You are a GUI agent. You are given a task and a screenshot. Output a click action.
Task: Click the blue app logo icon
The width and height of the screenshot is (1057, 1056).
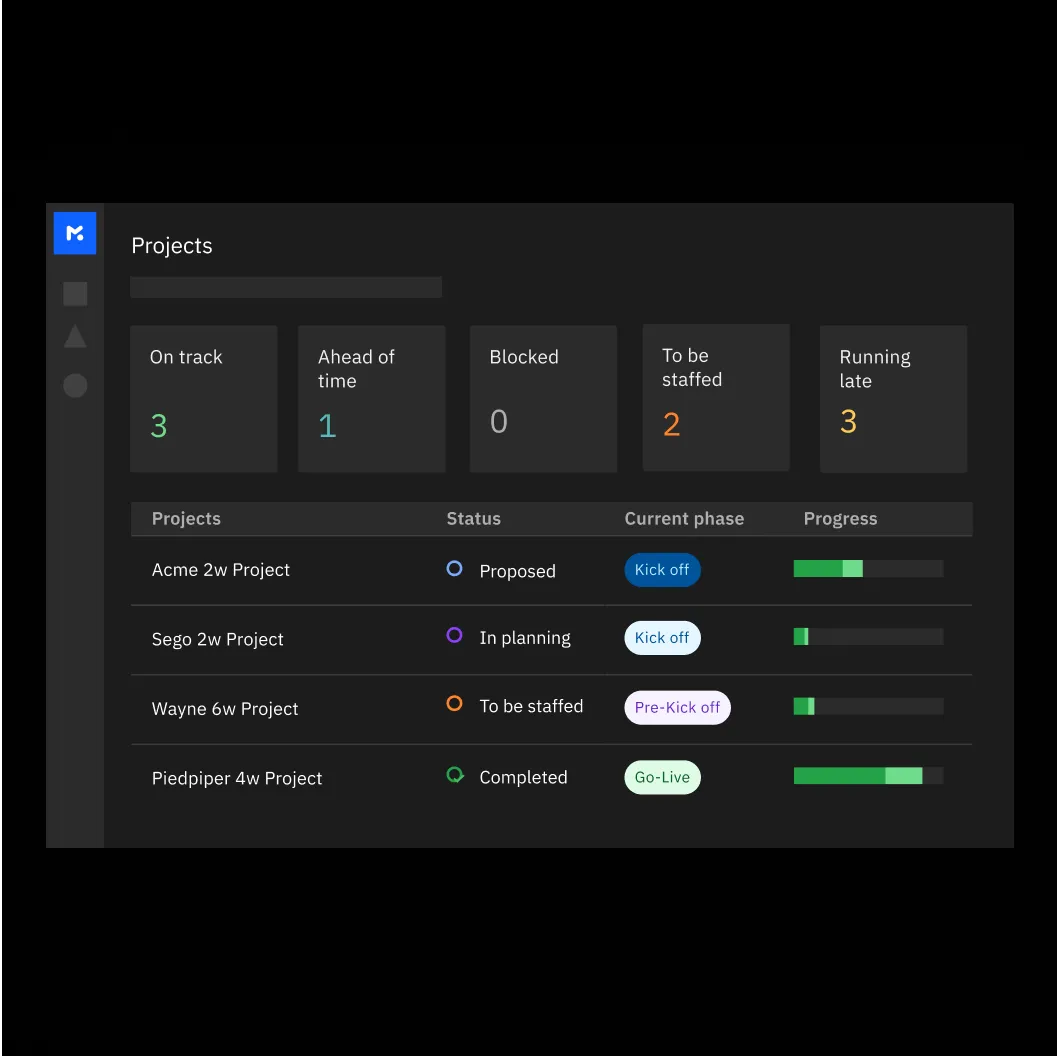pyautogui.click(x=74, y=232)
